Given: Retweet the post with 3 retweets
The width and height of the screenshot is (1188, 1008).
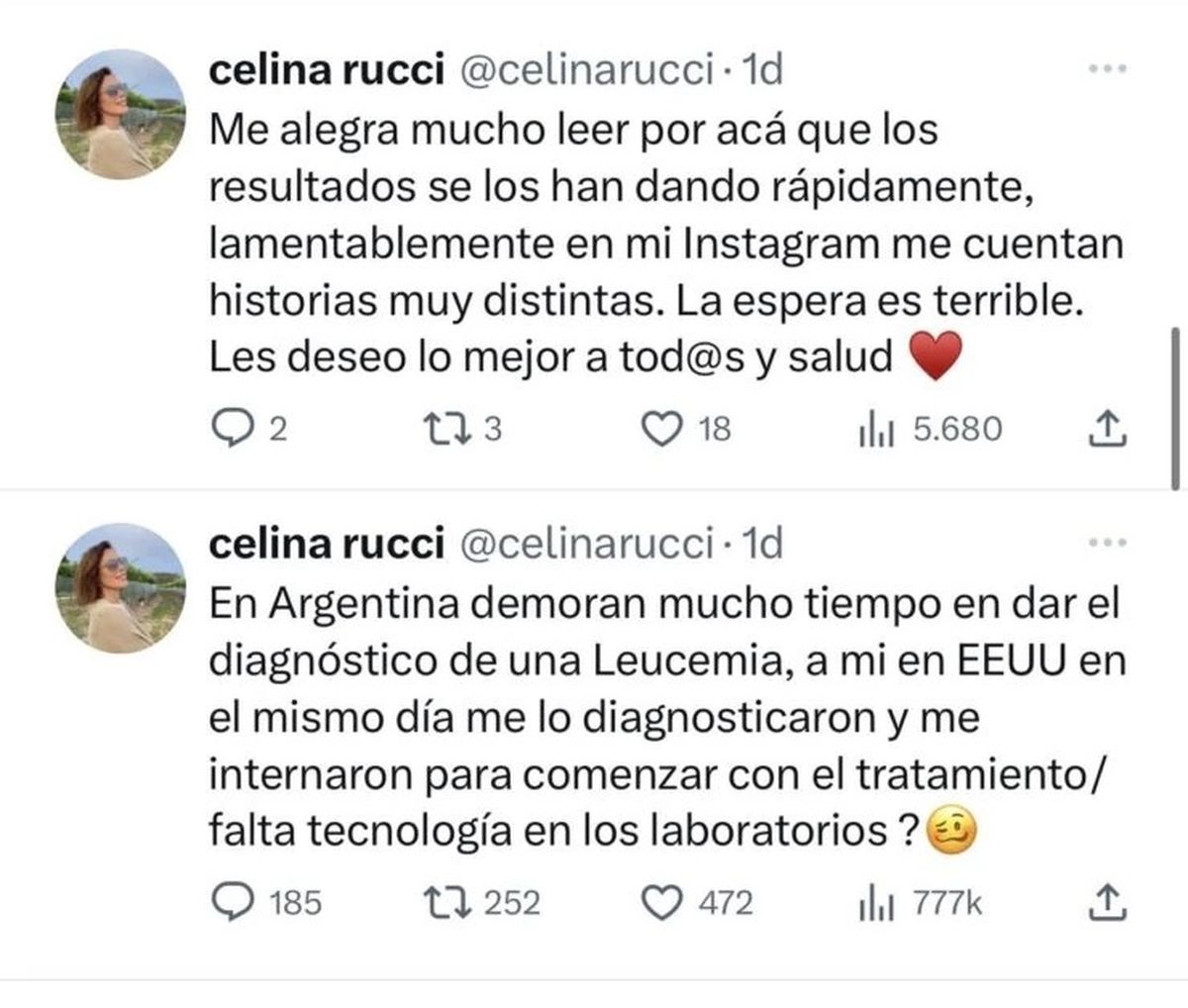Looking at the screenshot, I should point(439,428).
